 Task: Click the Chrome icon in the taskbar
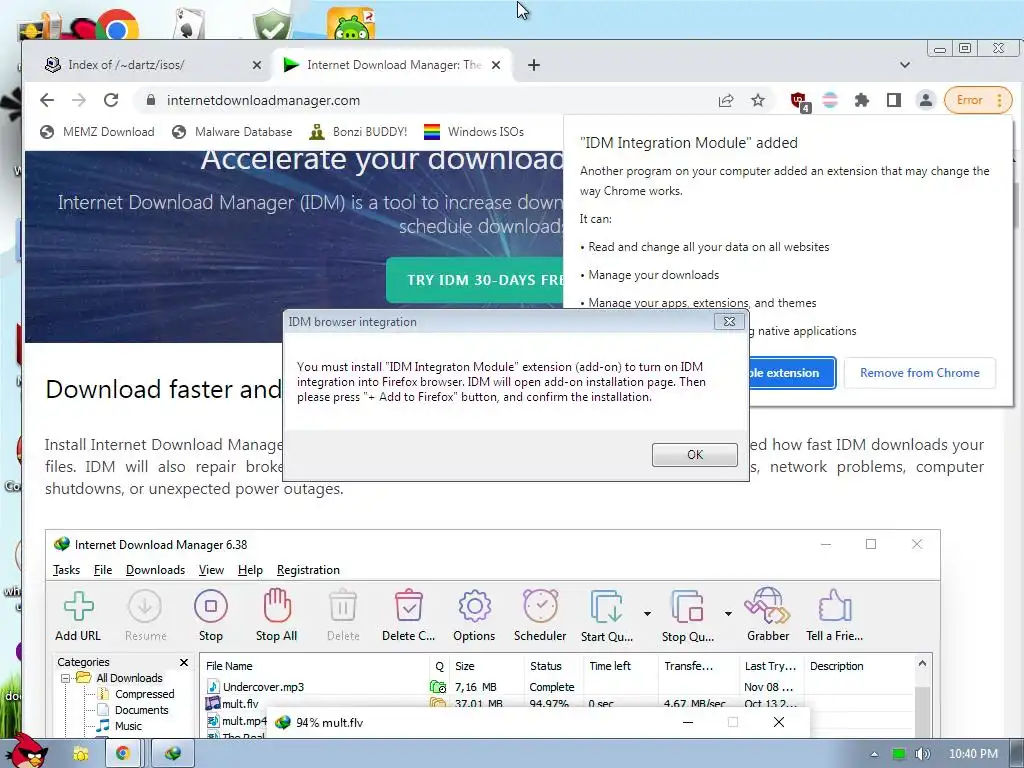pyautogui.click(x=123, y=753)
